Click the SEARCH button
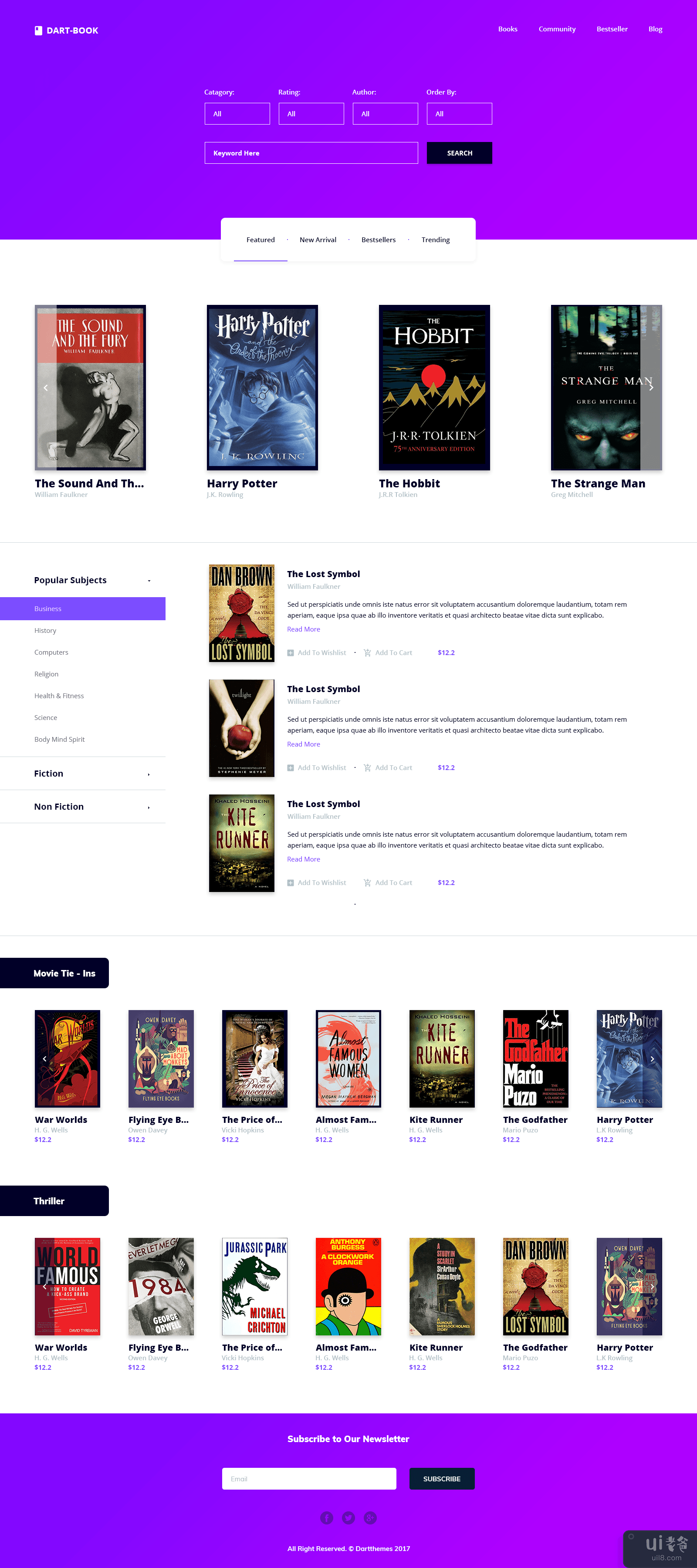This screenshot has height=1568, width=697. pyautogui.click(x=460, y=153)
